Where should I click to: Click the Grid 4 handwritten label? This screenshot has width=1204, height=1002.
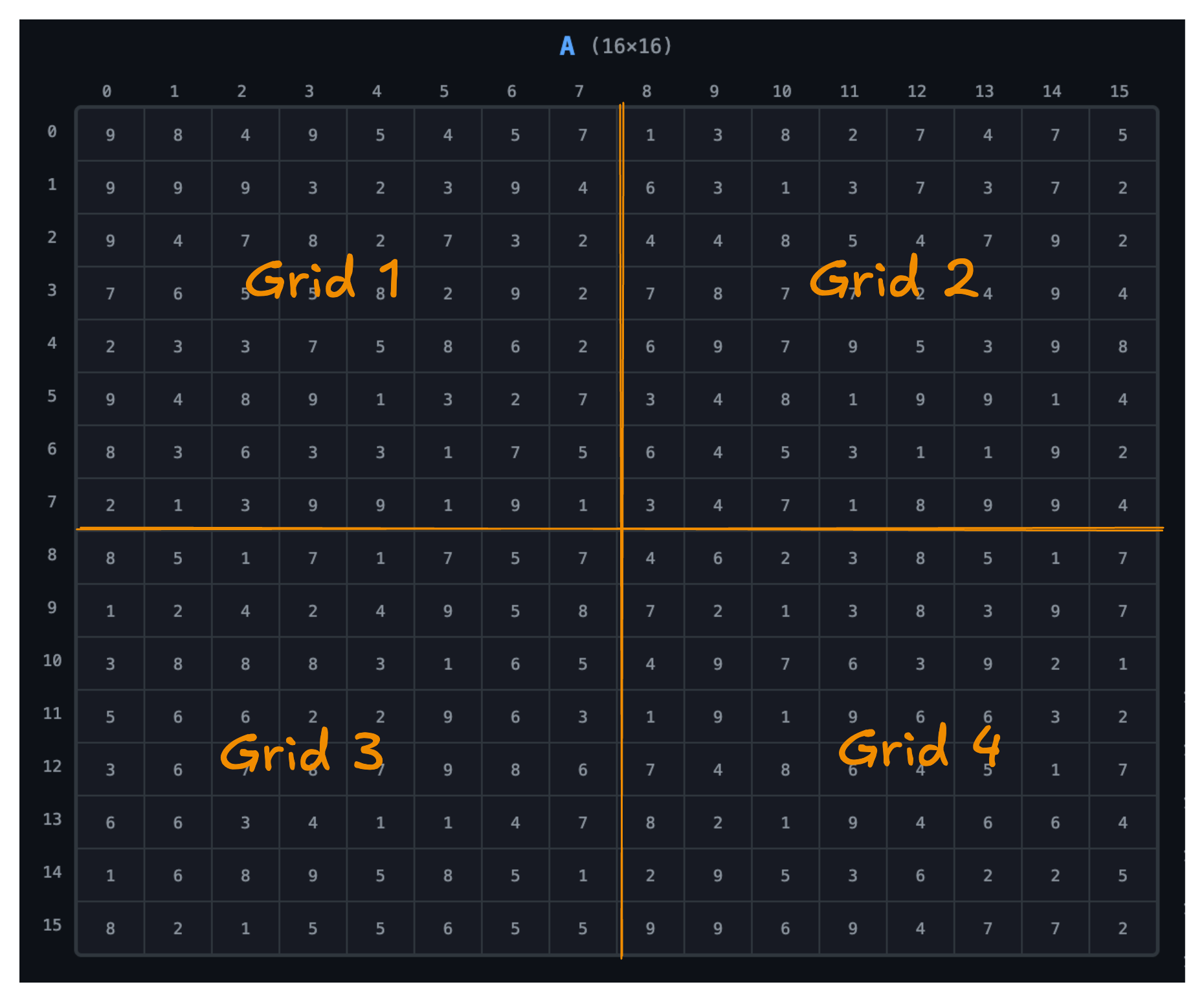(x=919, y=748)
